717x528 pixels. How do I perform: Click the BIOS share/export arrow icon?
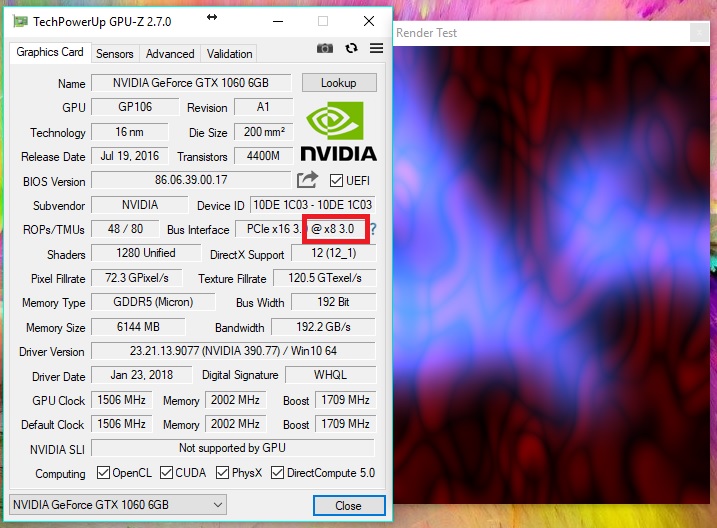[307, 180]
